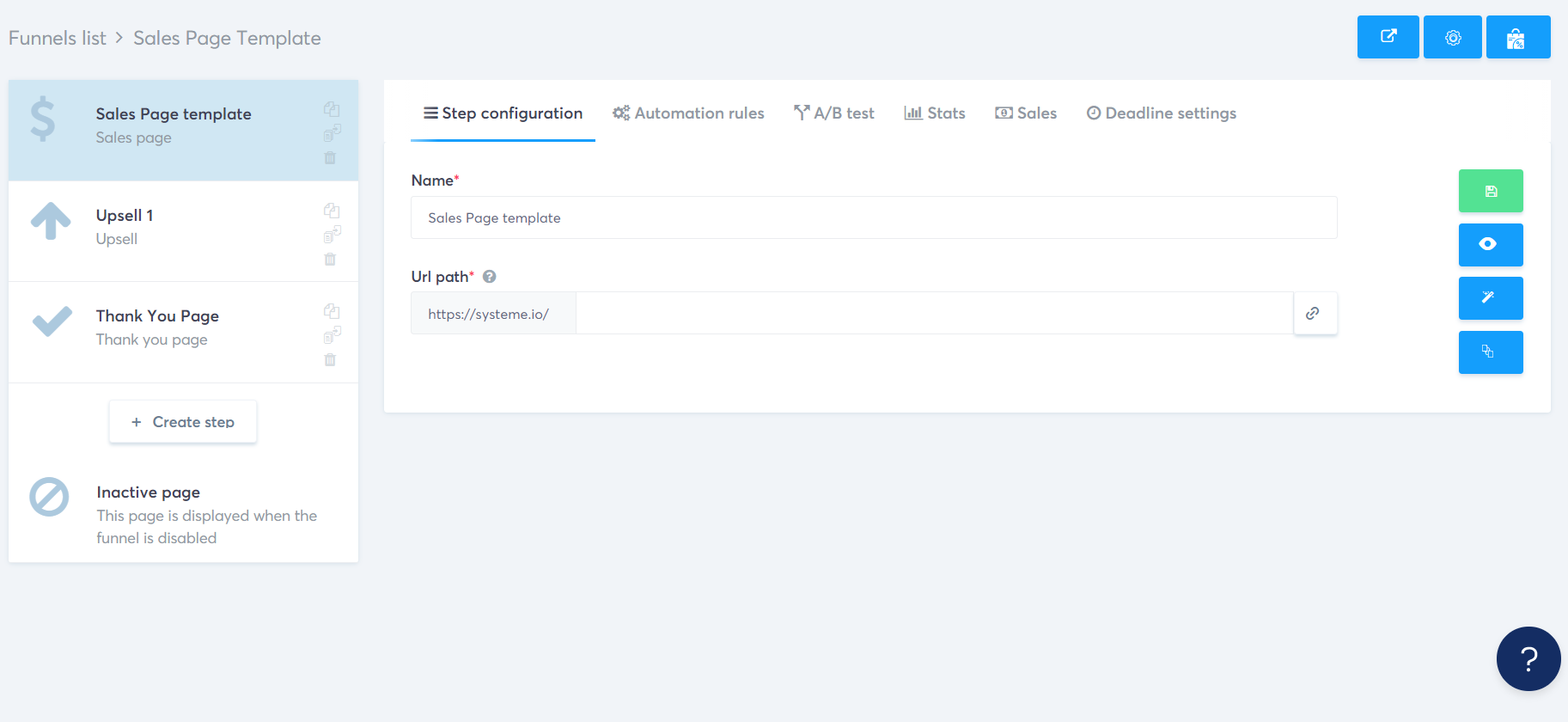Select the Sales Page template step

coord(183,130)
